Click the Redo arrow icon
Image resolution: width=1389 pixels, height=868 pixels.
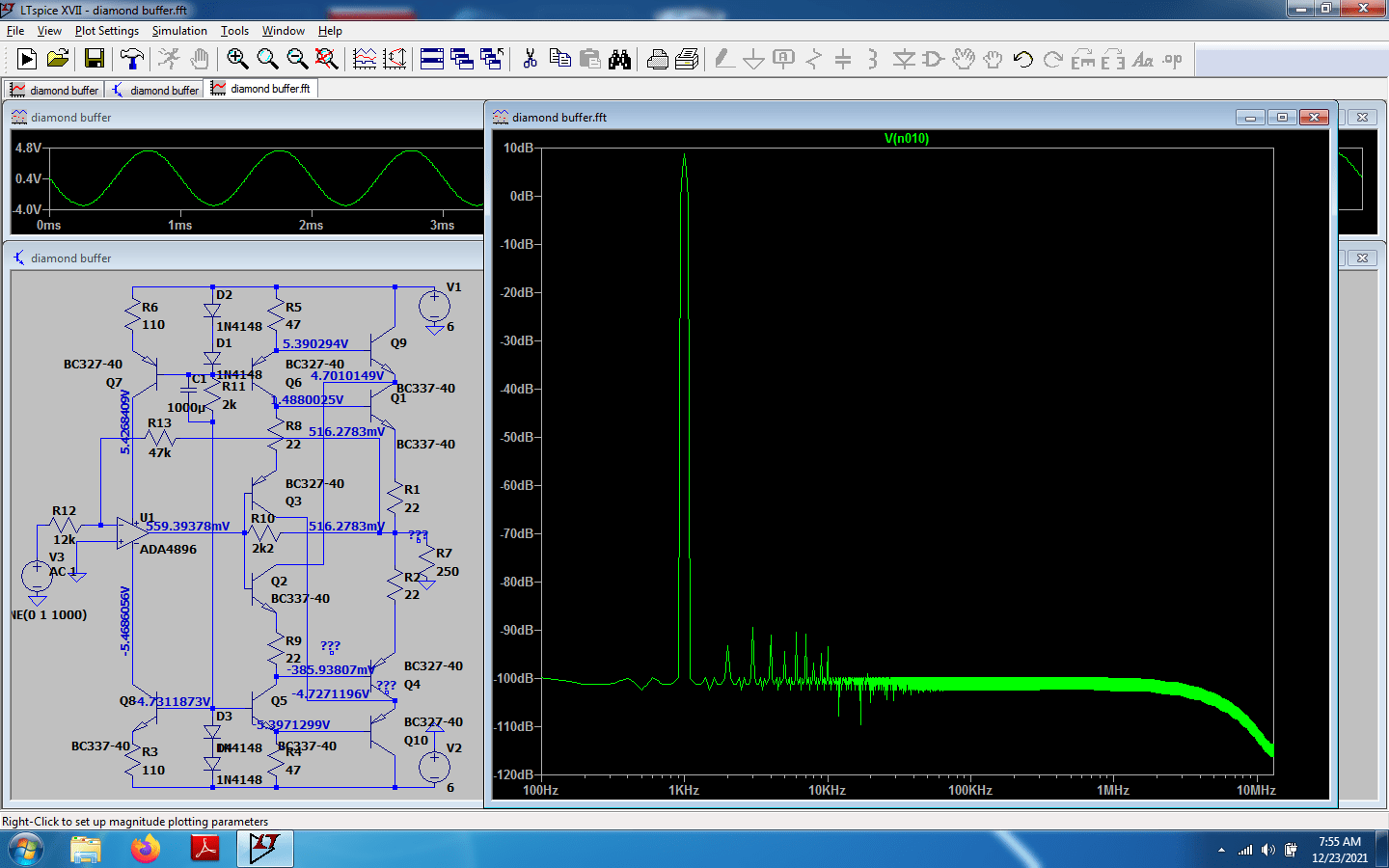1053,59
